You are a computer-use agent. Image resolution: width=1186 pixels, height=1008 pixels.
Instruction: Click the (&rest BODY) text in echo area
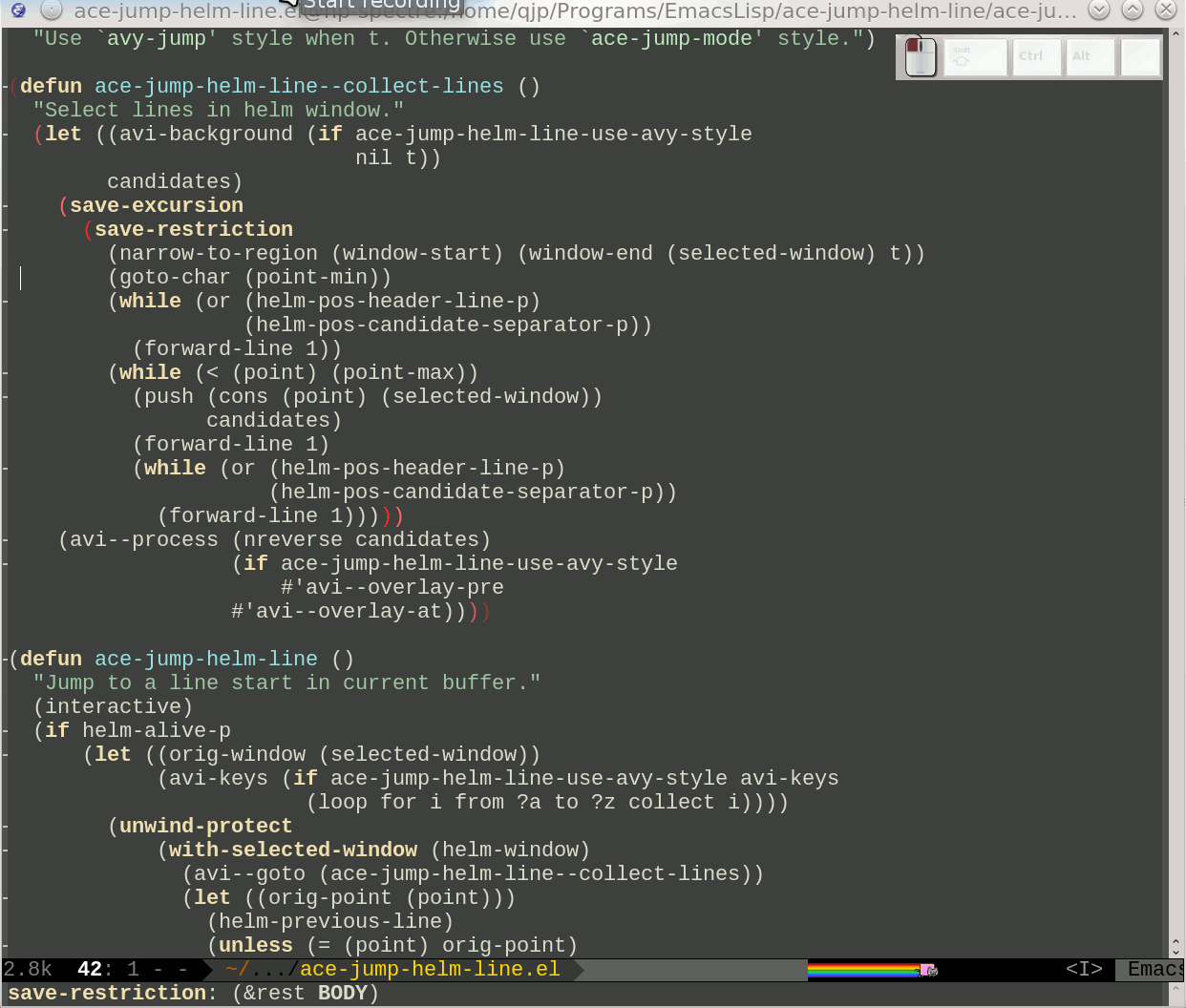[x=306, y=994]
